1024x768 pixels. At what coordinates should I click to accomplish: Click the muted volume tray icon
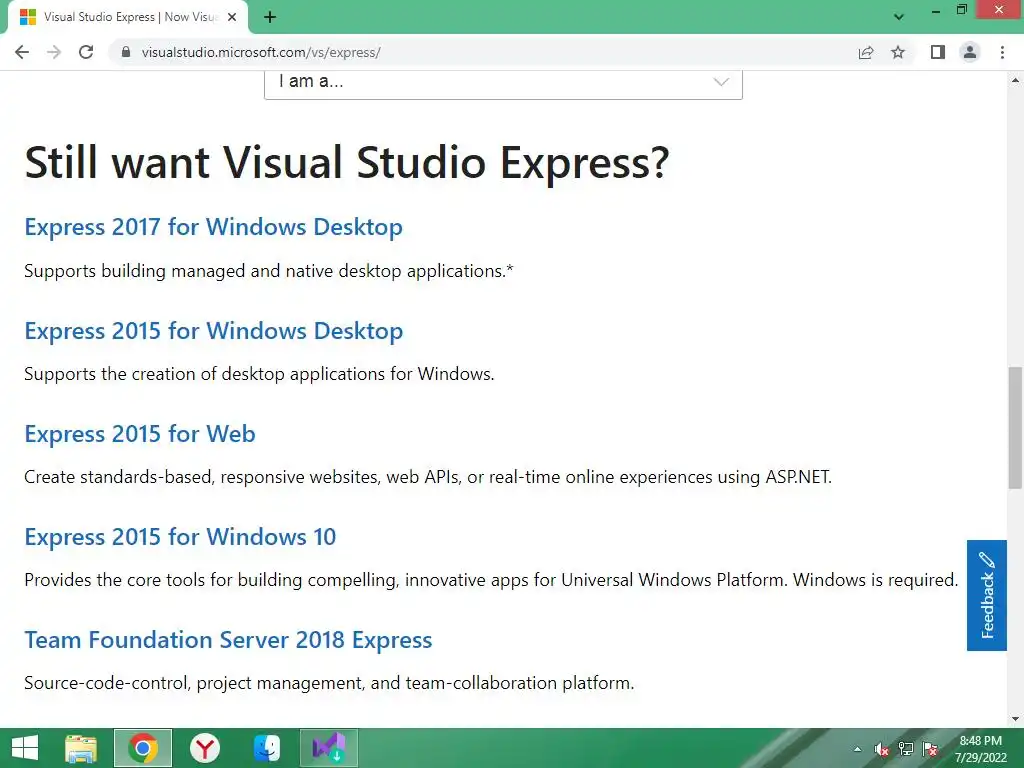click(882, 749)
